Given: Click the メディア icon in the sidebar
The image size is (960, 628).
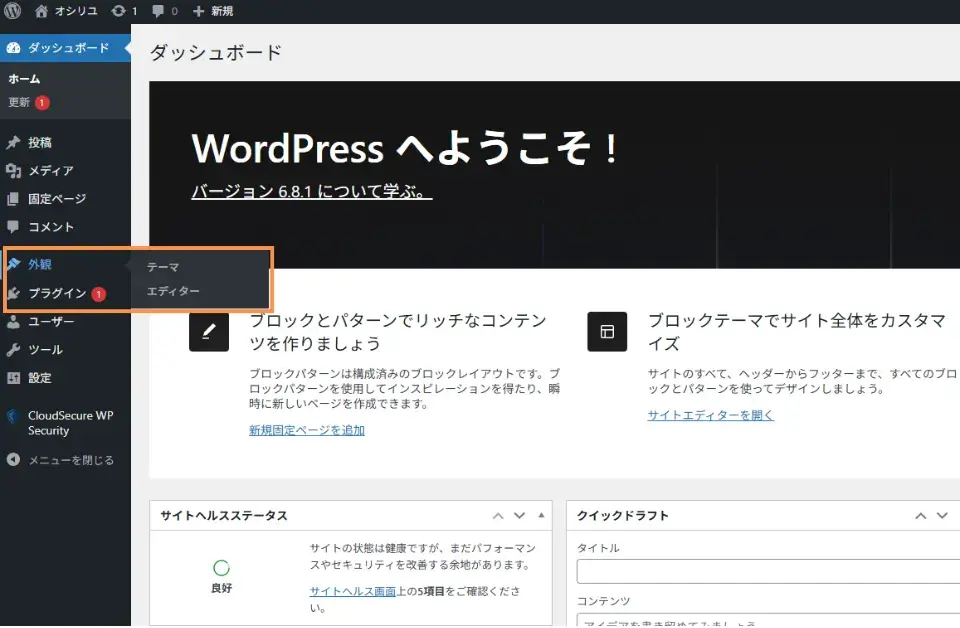Looking at the screenshot, I should (13, 171).
